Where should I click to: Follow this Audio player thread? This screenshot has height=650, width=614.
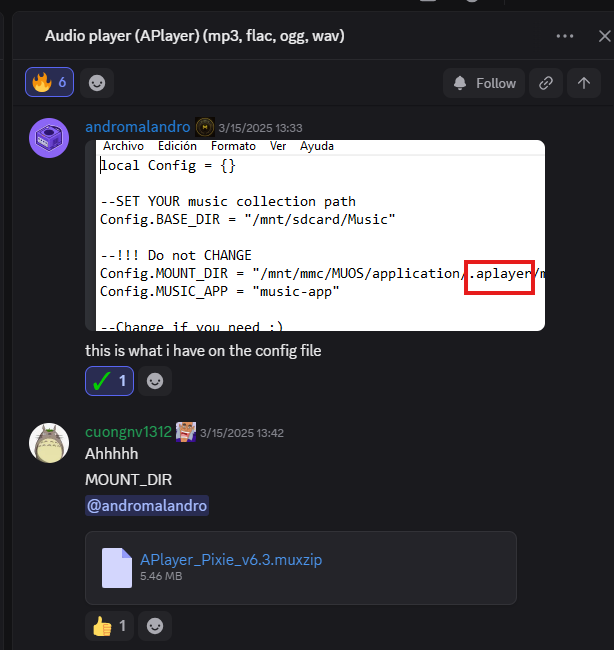click(484, 83)
